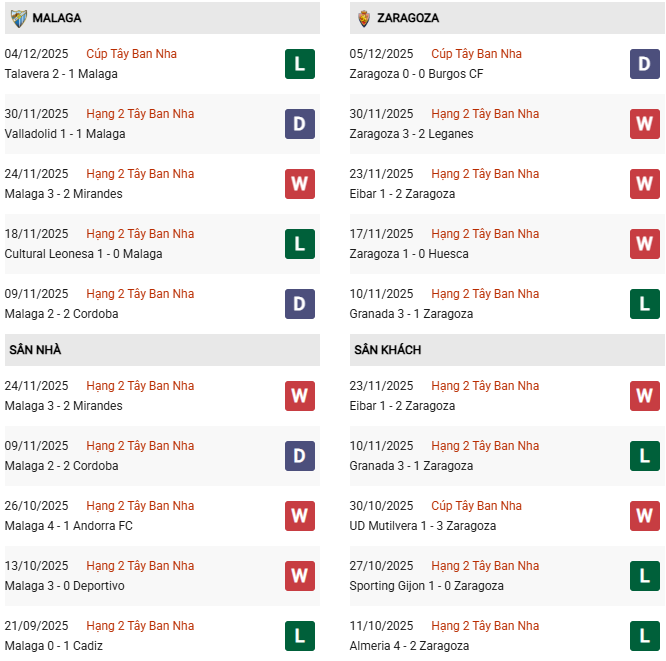This screenshot has height=661, width=666.
Task: Click the W badge for Malaga 4 - 1 Andorra FC
Action: [299, 516]
